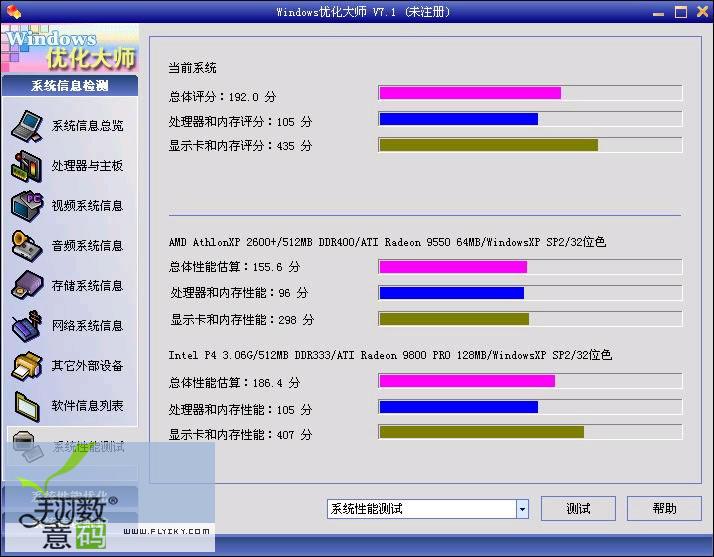The image size is (714, 557).
Task: Click the 处理器和内存性能：96 分 text
Action: (239, 293)
